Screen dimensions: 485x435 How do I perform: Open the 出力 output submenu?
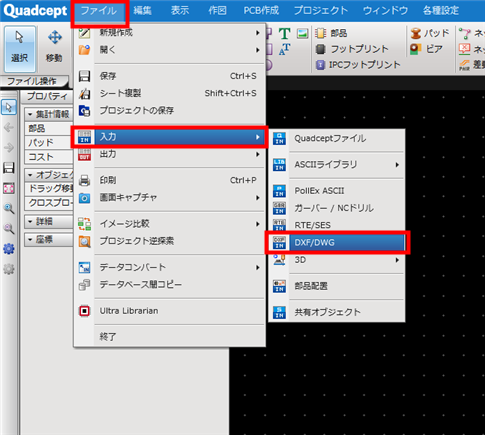click(x=170, y=154)
